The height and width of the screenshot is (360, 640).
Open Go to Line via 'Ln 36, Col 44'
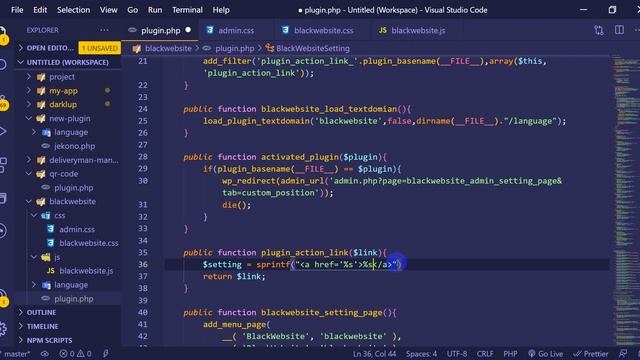pyautogui.click(x=374, y=354)
